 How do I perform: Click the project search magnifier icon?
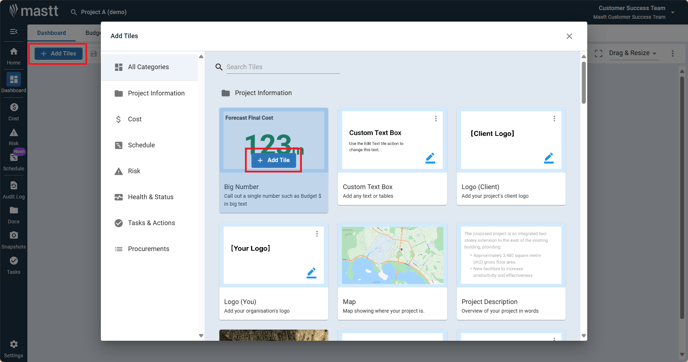[x=74, y=12]
